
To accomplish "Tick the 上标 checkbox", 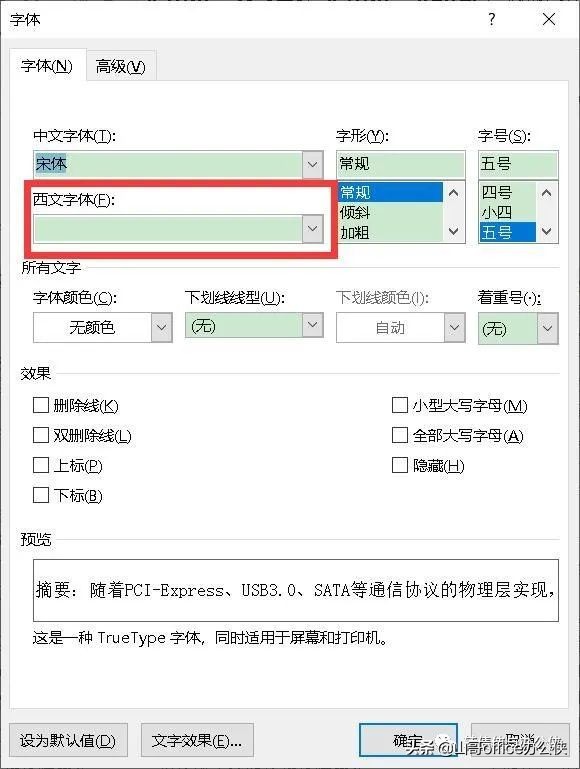I will point(41,465).
